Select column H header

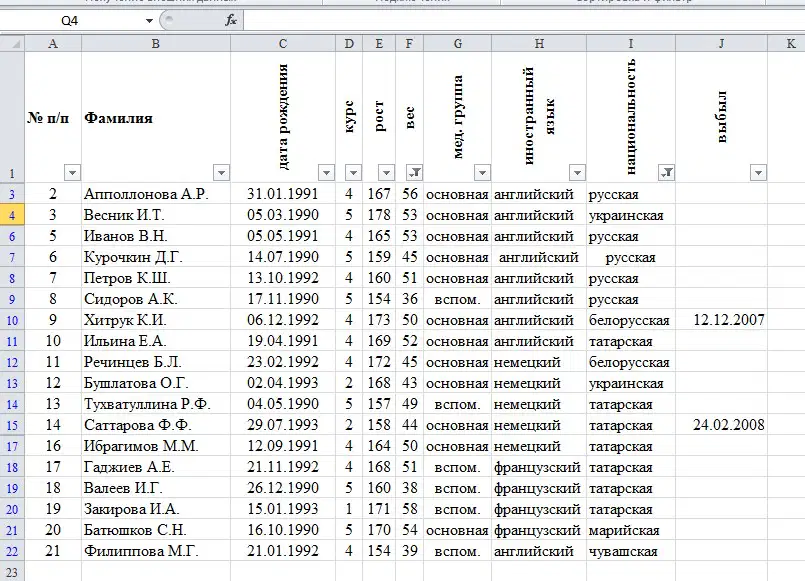point(539,44)
